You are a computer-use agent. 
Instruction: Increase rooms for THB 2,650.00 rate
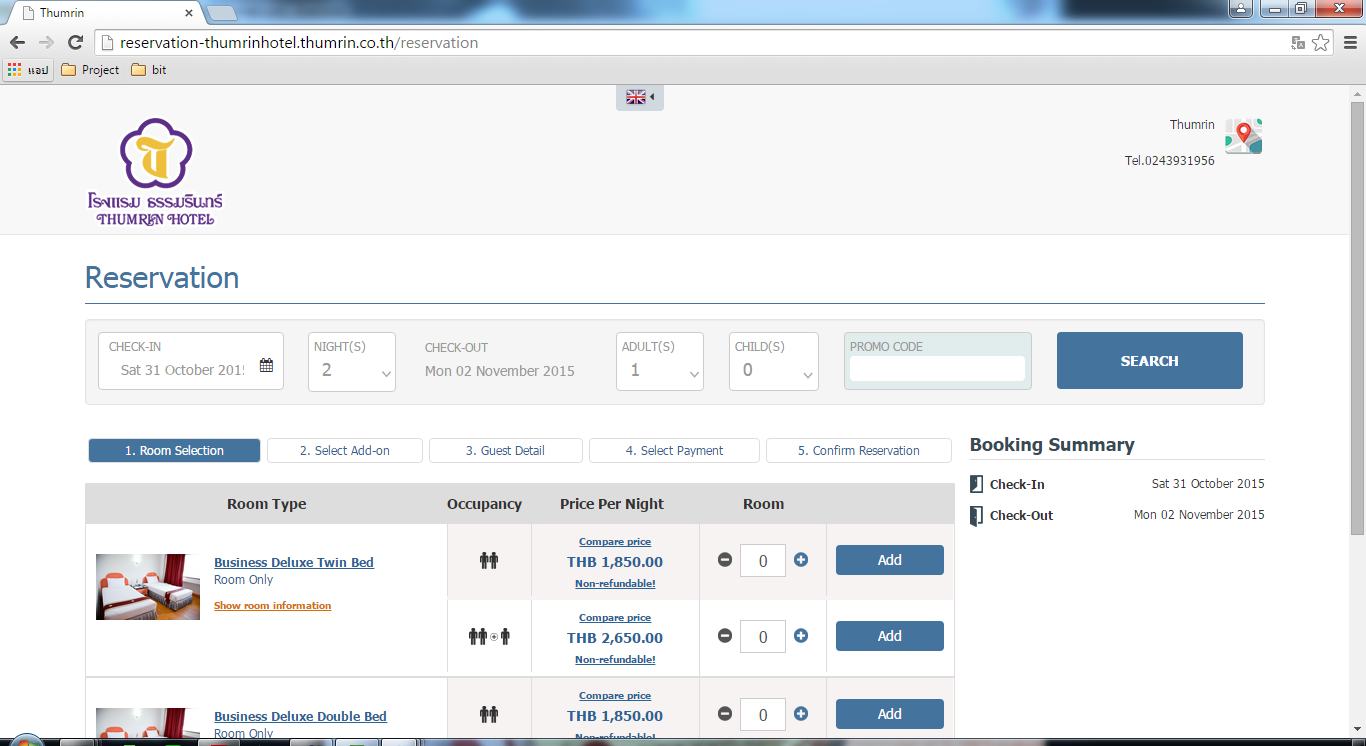(x=801, y=636)
